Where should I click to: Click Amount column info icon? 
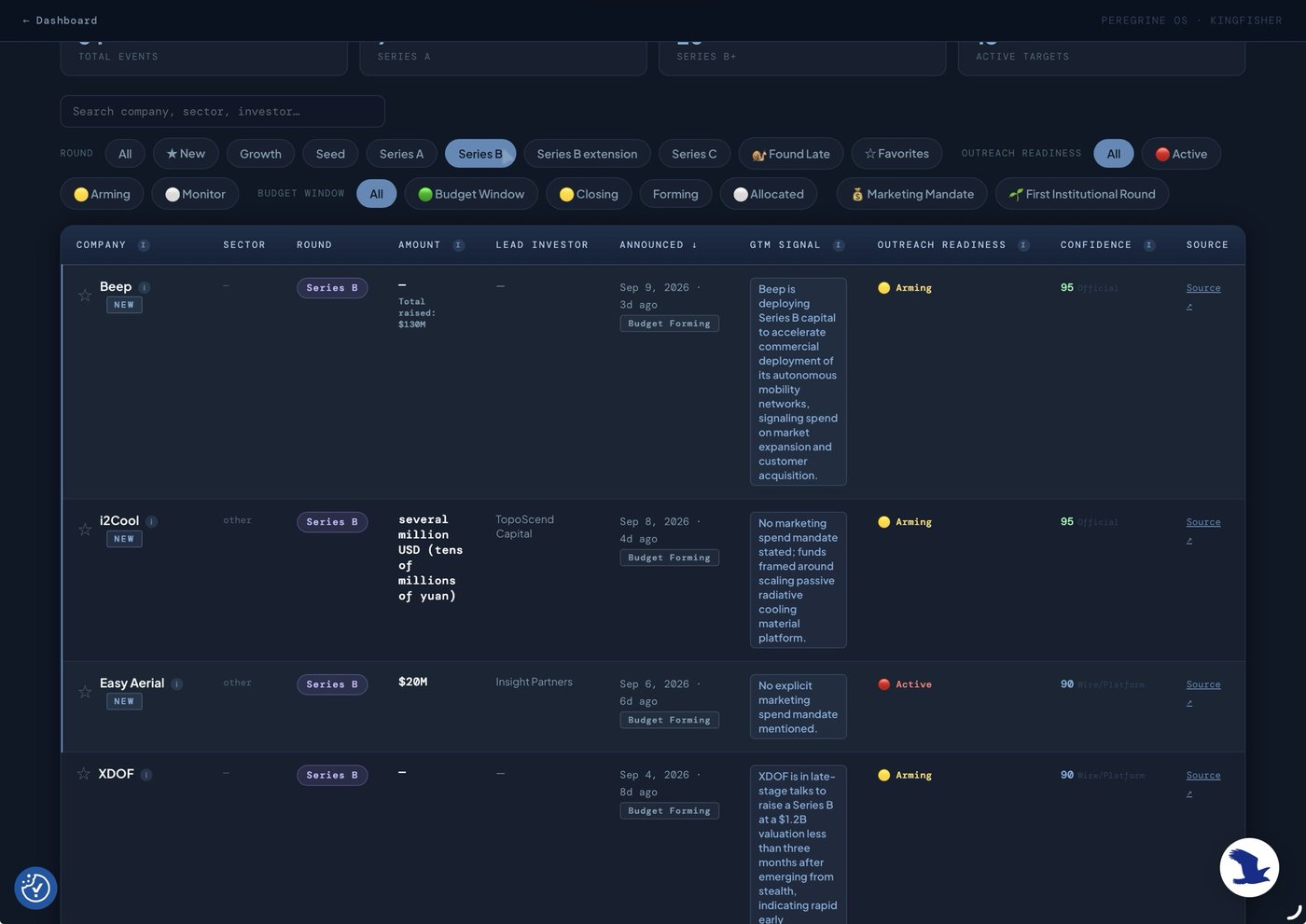pyautogui.click(x=458, y=245)
